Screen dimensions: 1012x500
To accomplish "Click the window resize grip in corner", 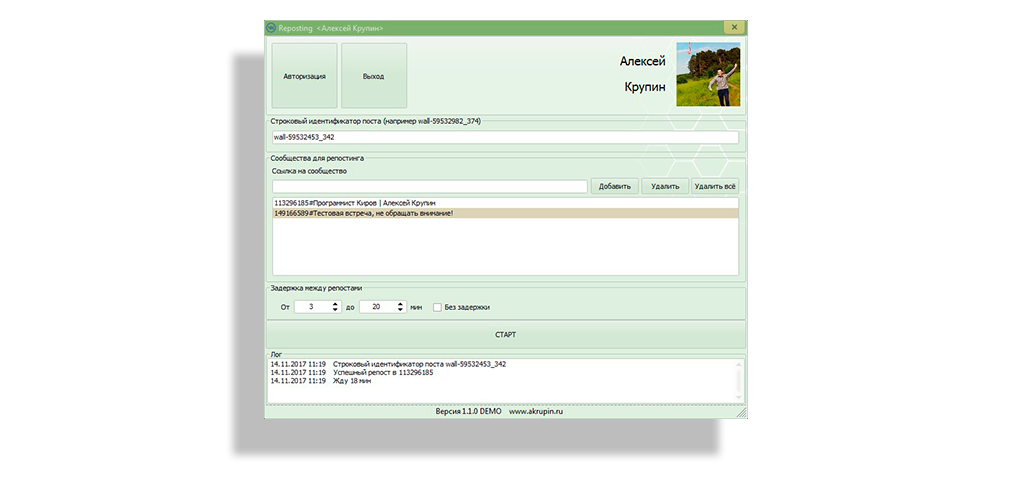I will (741, 411).
